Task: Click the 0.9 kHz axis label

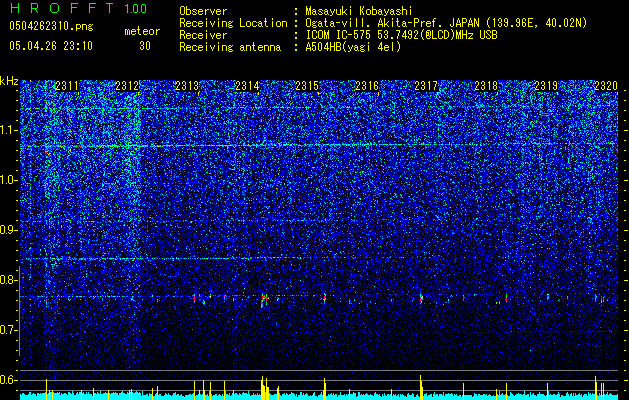Action: (9, 230)
